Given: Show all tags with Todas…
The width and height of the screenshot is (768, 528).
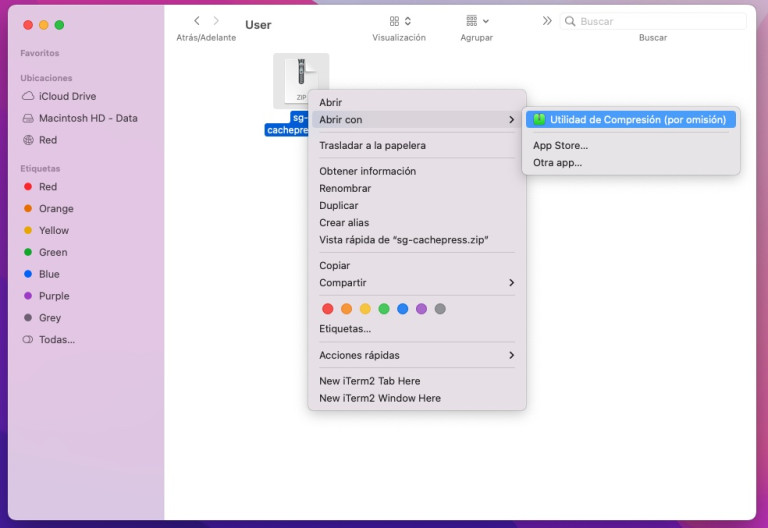Looking at the screenshot, I should click(48, 339).
